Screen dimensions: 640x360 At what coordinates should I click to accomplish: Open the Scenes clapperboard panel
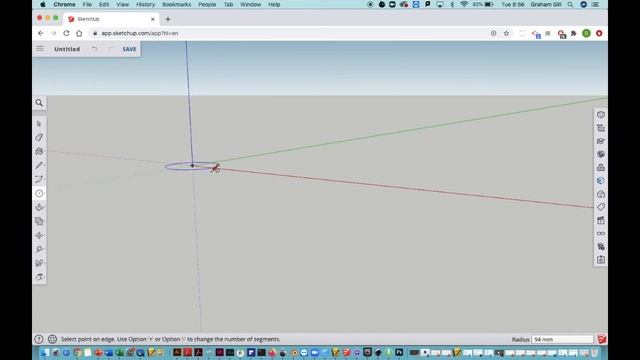pyautogui.click(x=601, y=220)
